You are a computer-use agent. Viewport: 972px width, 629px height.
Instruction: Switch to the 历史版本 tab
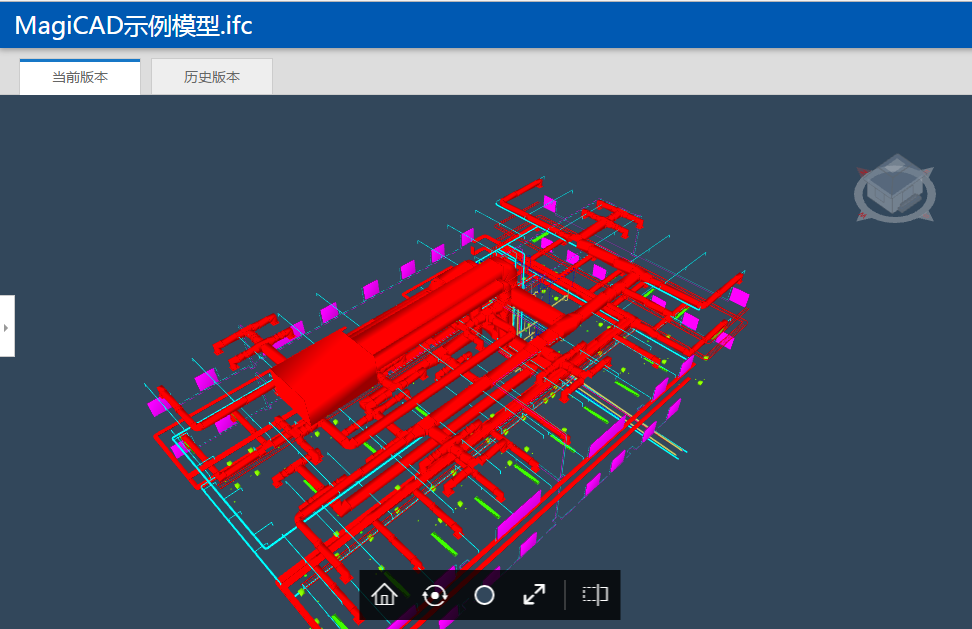[211, 76]
